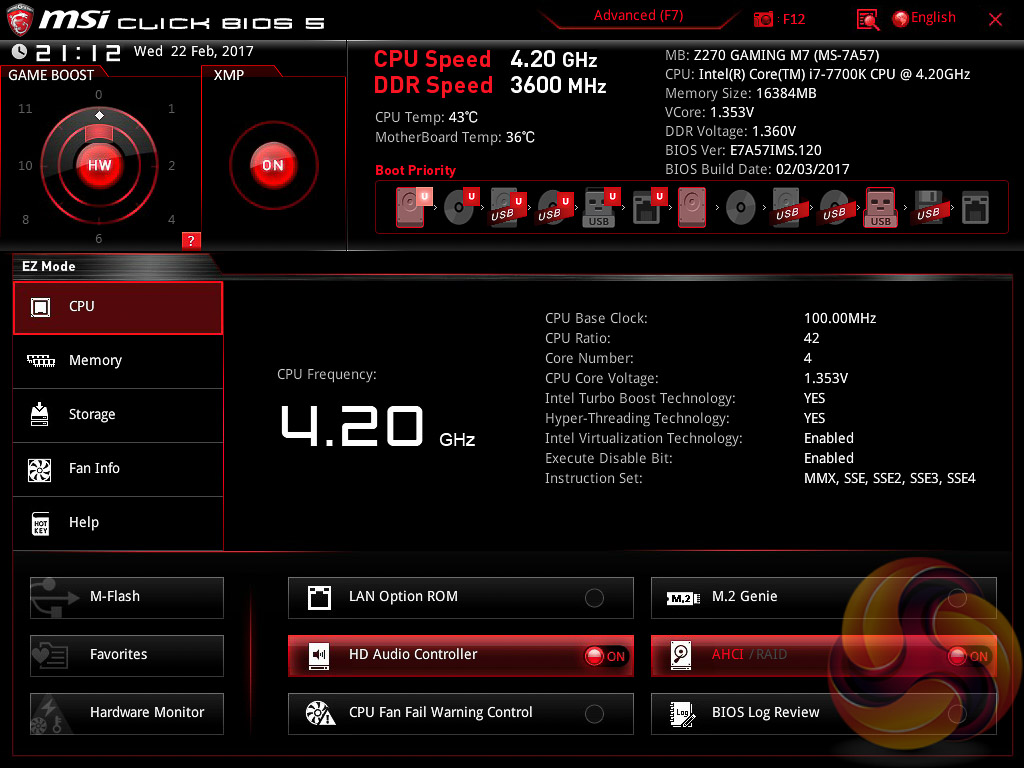1024x768 pixels.
Task: Click the floppy drive boot priority icon
Action: [x=927, y=208]
